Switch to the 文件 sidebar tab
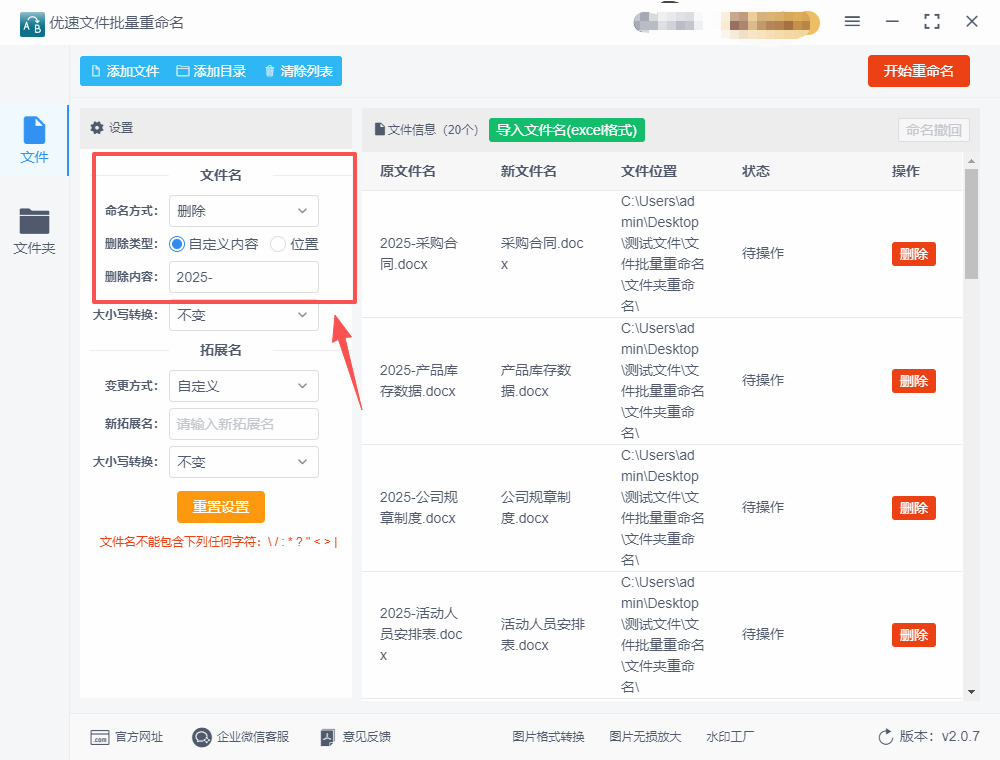This screenshot has height=760, width=1000. pos(34,140)
